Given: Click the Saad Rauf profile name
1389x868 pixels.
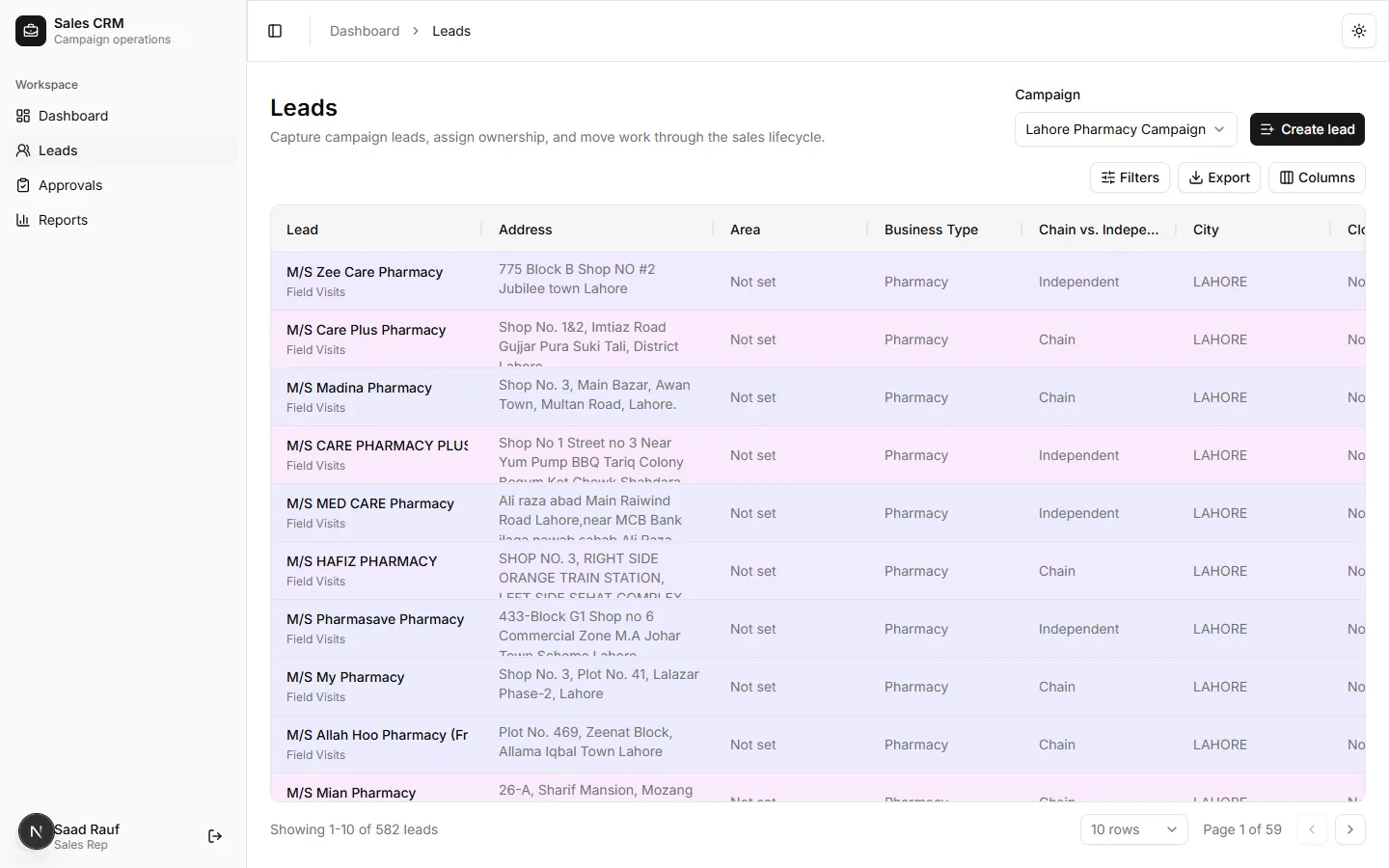Looking at the screenshot, I should point(87,829).
